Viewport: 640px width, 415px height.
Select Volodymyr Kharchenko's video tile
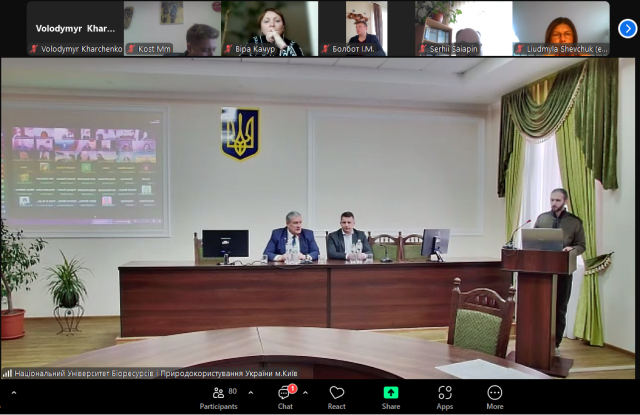[x=76, y=28]
